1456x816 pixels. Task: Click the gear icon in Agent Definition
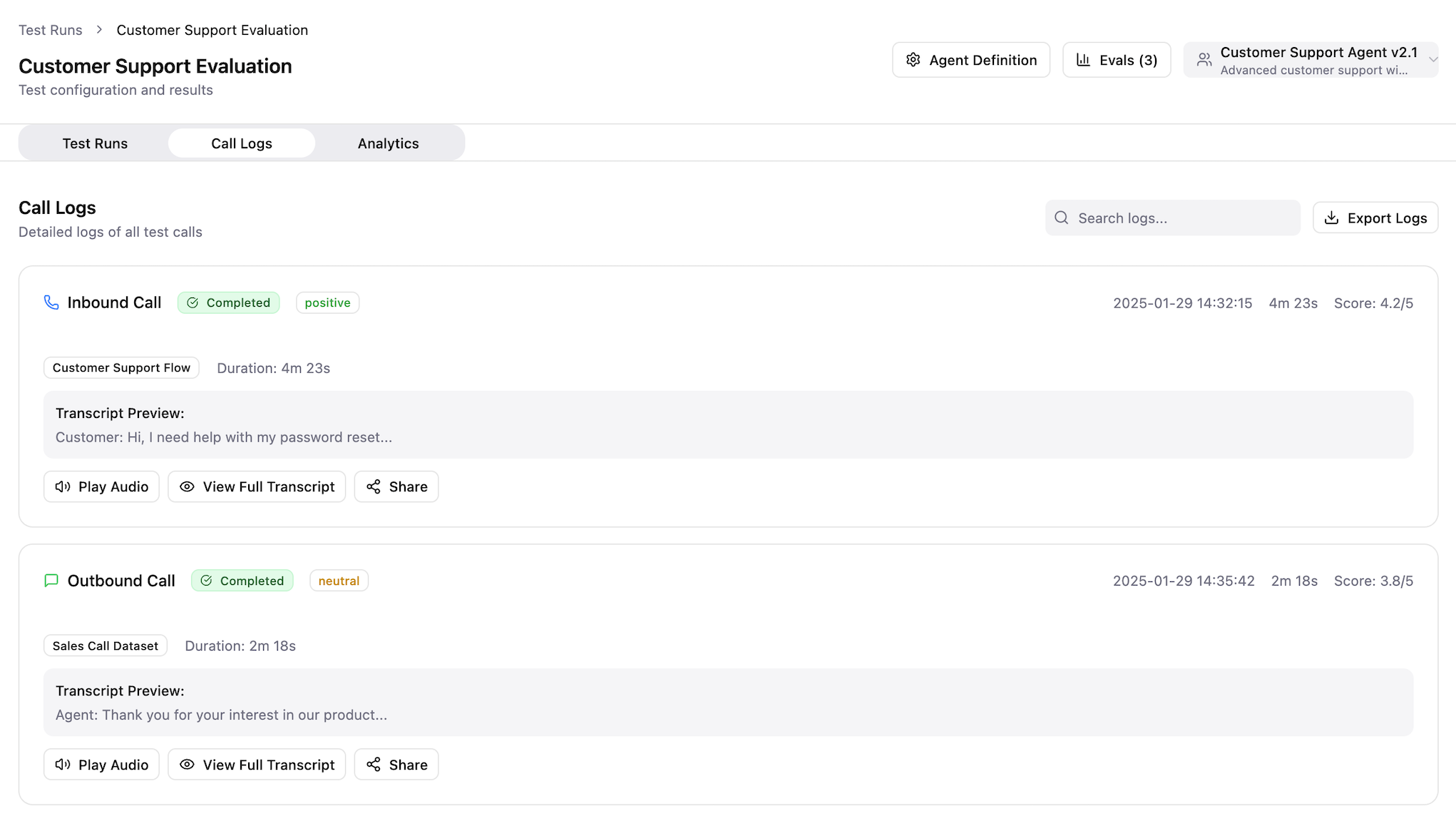tap(913, 60)
